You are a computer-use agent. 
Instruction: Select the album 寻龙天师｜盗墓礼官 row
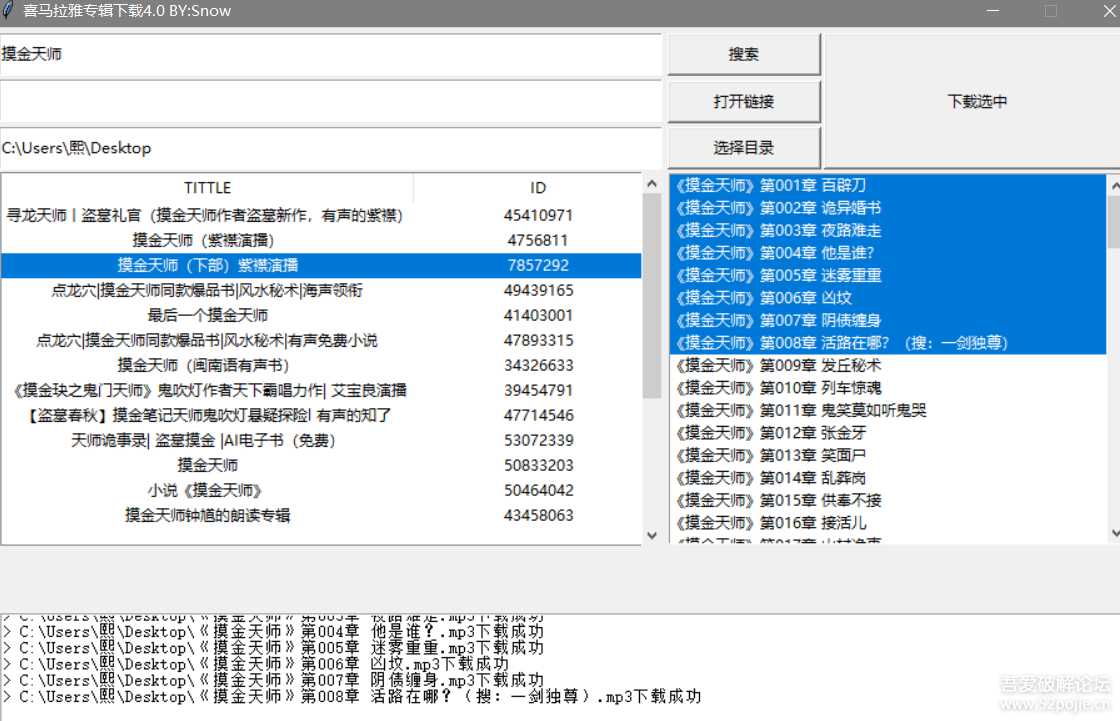click(207, 213)
